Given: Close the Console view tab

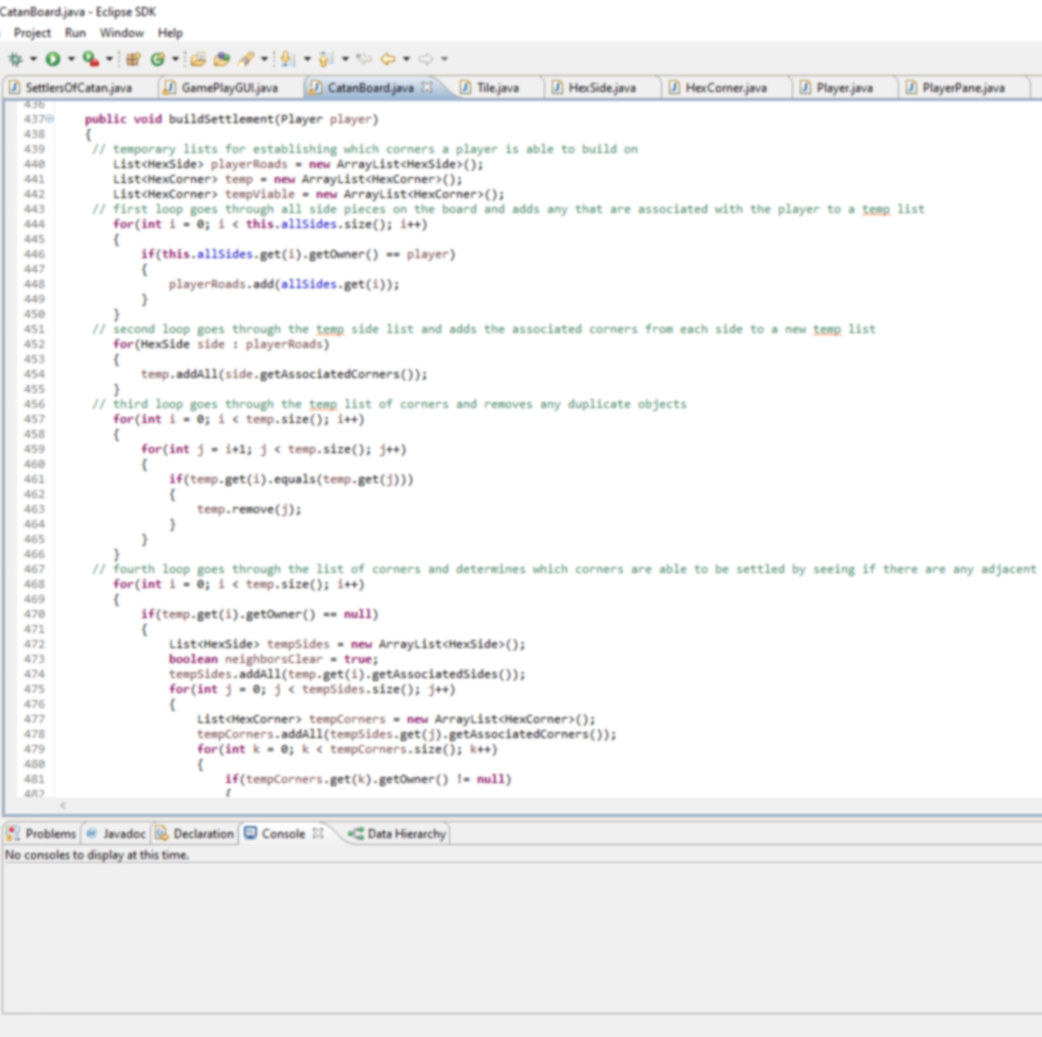Looking at the screenshot, I should [x=318, y=833].
